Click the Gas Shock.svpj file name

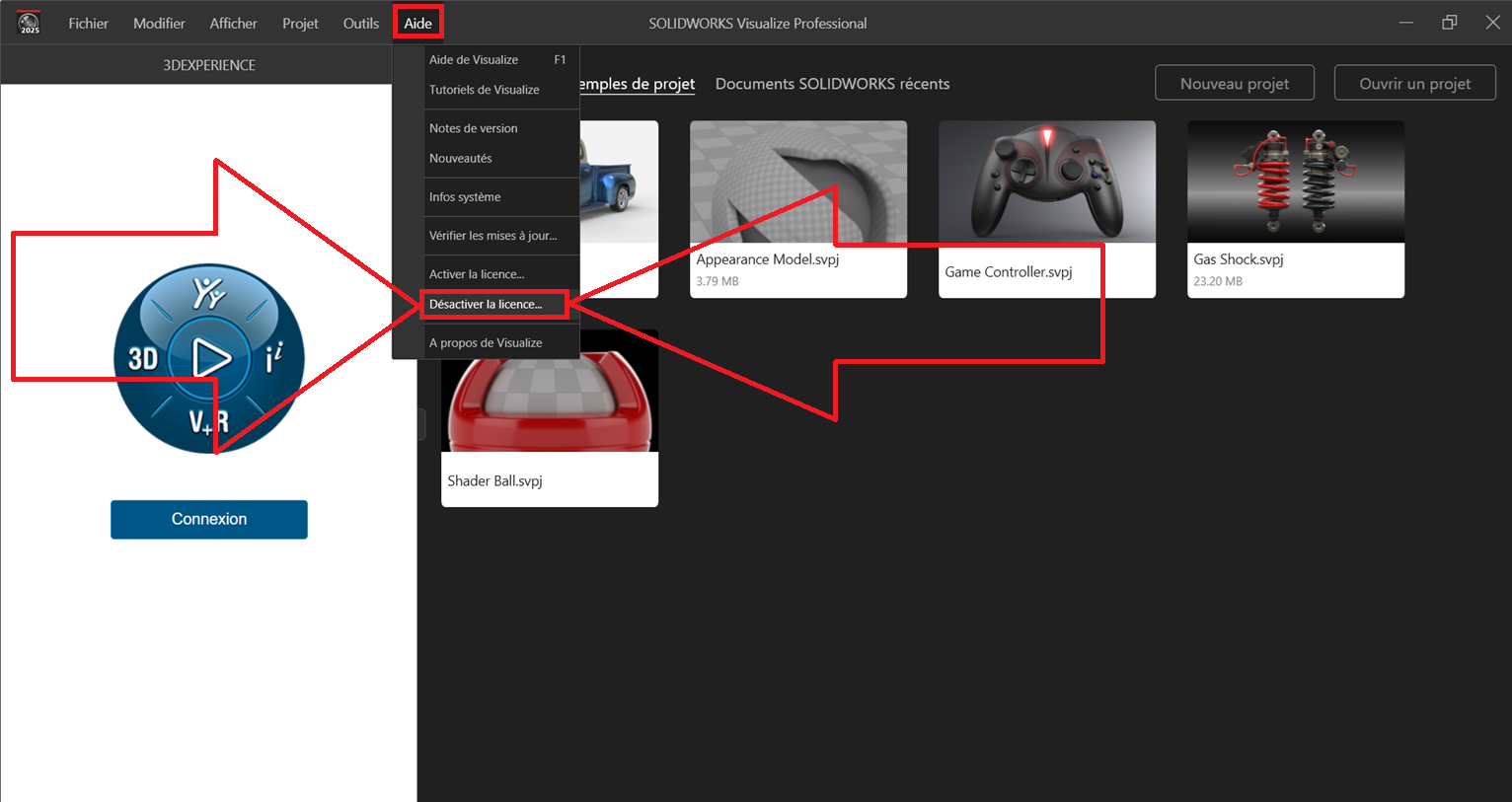click(1239, 259)
